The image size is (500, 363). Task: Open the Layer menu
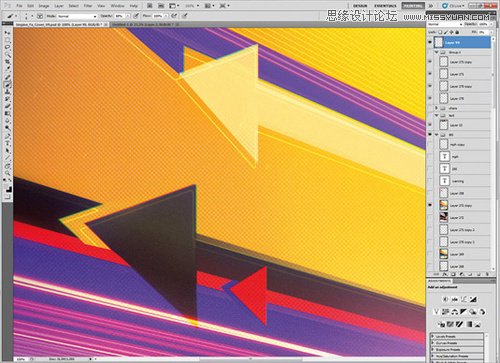pos(59,6)
